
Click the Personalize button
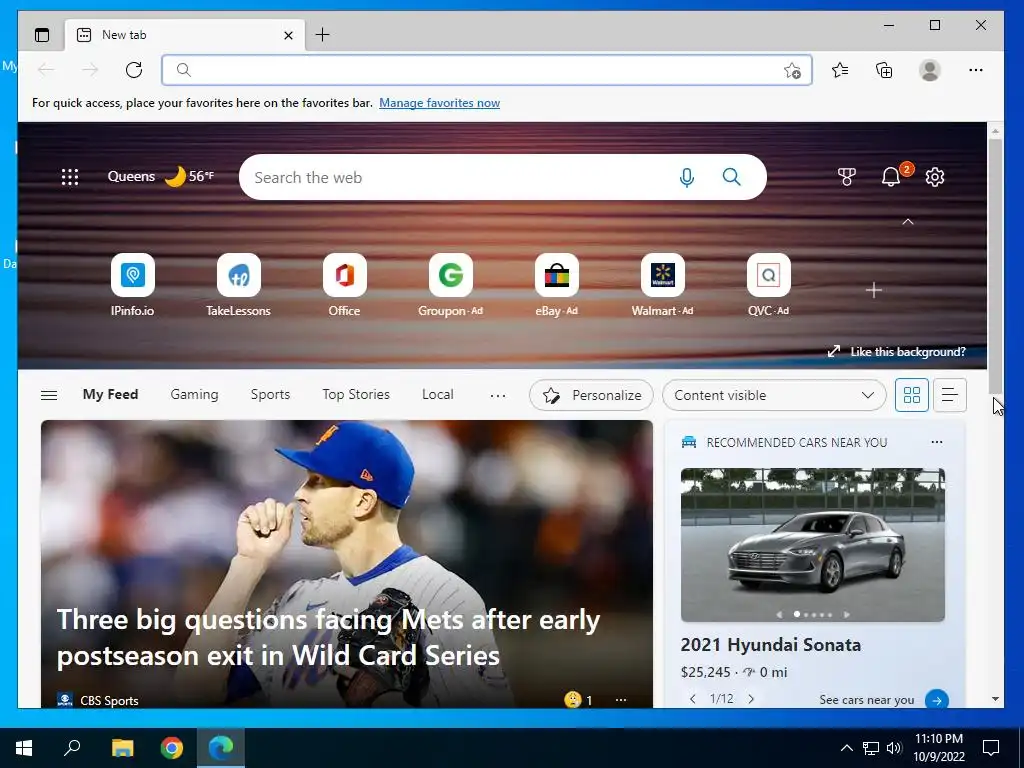(591, 395)
